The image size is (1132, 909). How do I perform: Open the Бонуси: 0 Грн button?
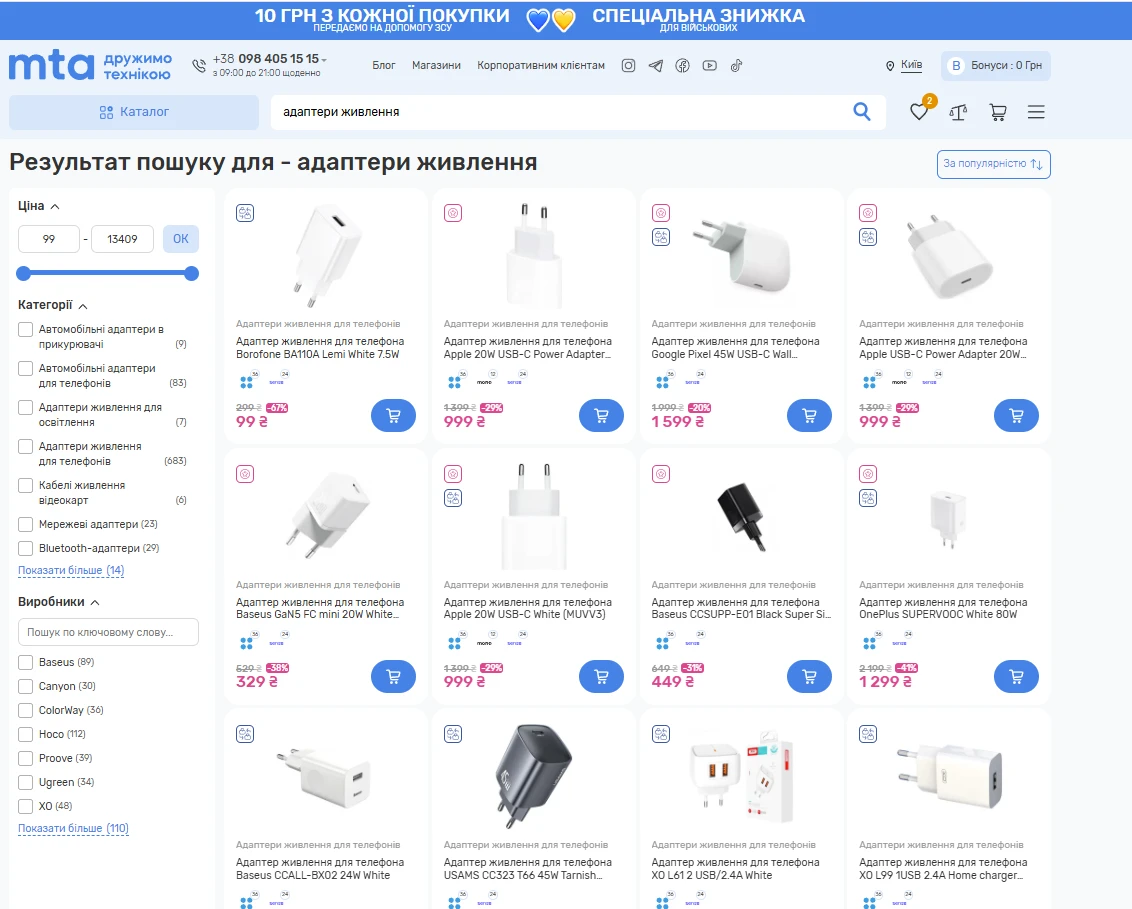click(996, 66)
